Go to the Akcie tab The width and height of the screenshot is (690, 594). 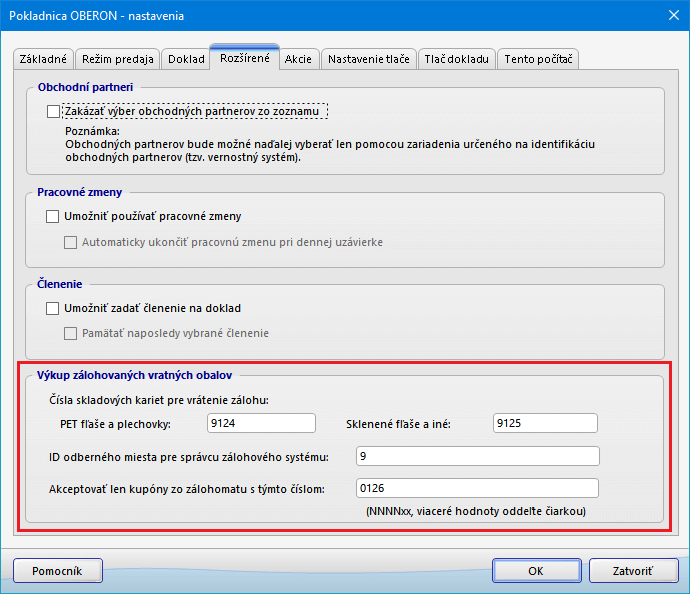point(298,59)
